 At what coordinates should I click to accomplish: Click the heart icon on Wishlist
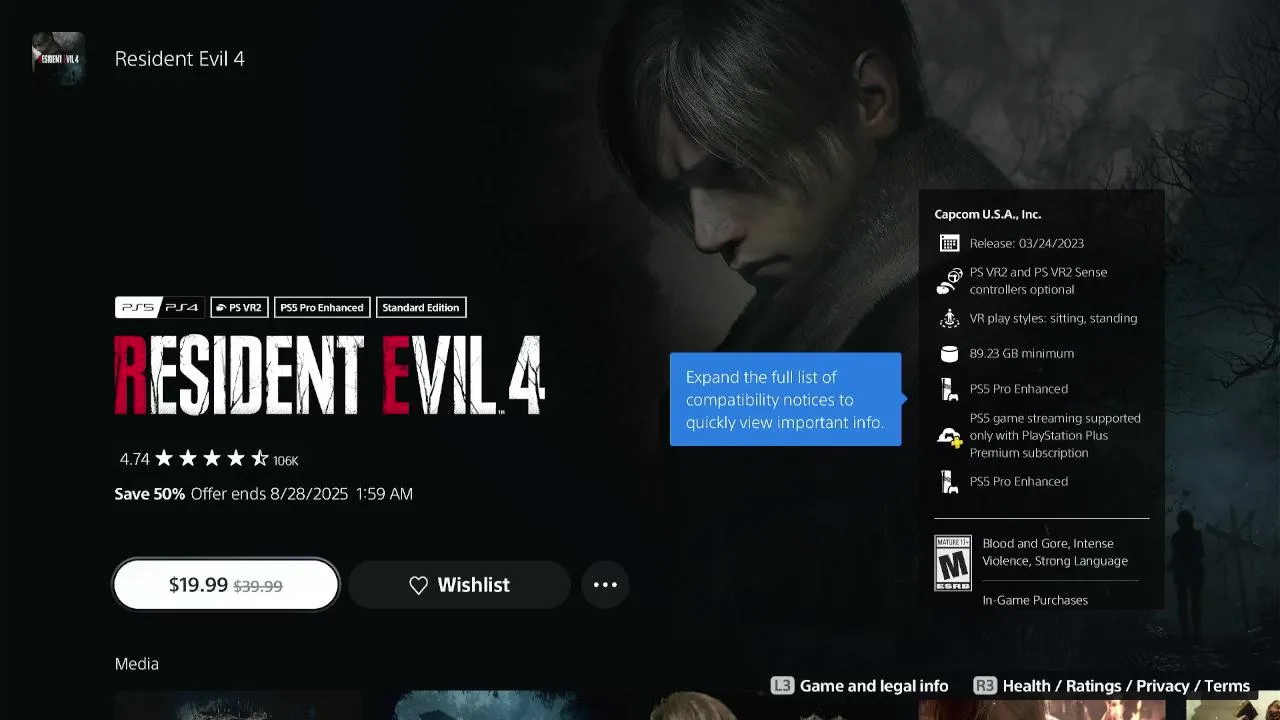click(419, 585)
